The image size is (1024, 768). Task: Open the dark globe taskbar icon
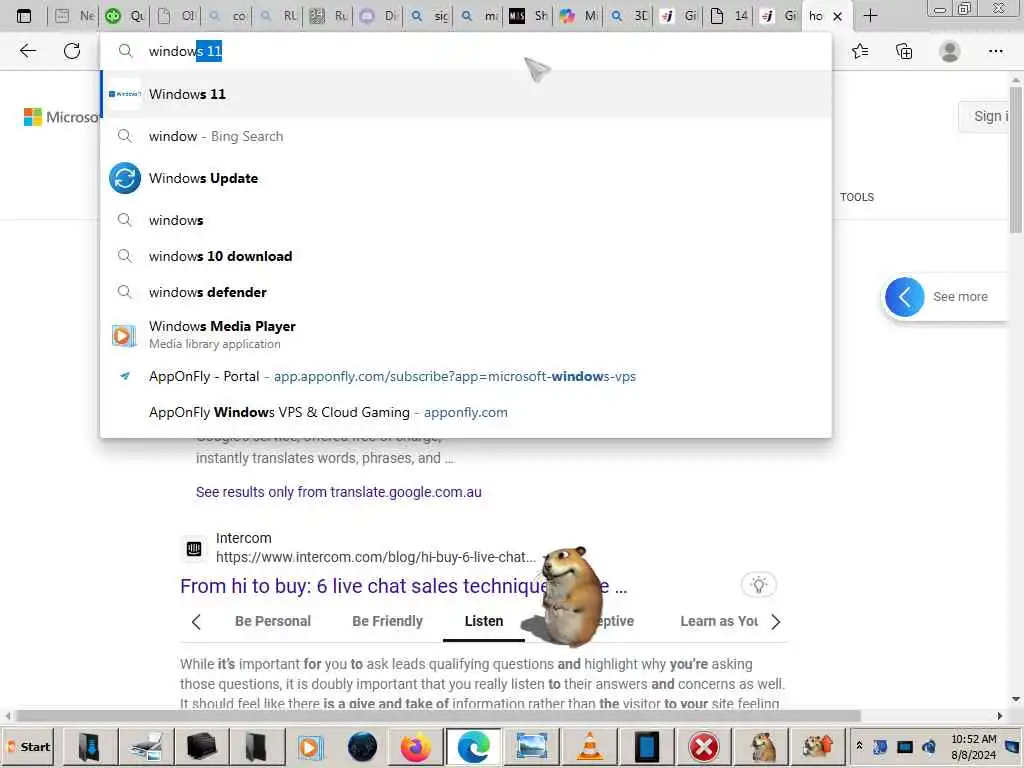point(362,746)
